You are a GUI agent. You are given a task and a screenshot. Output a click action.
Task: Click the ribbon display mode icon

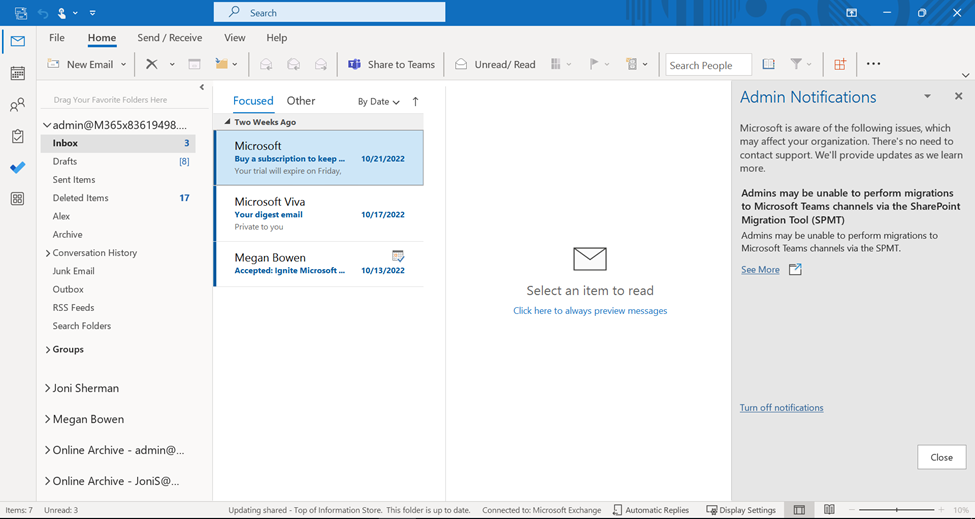(x=851, y=12)
